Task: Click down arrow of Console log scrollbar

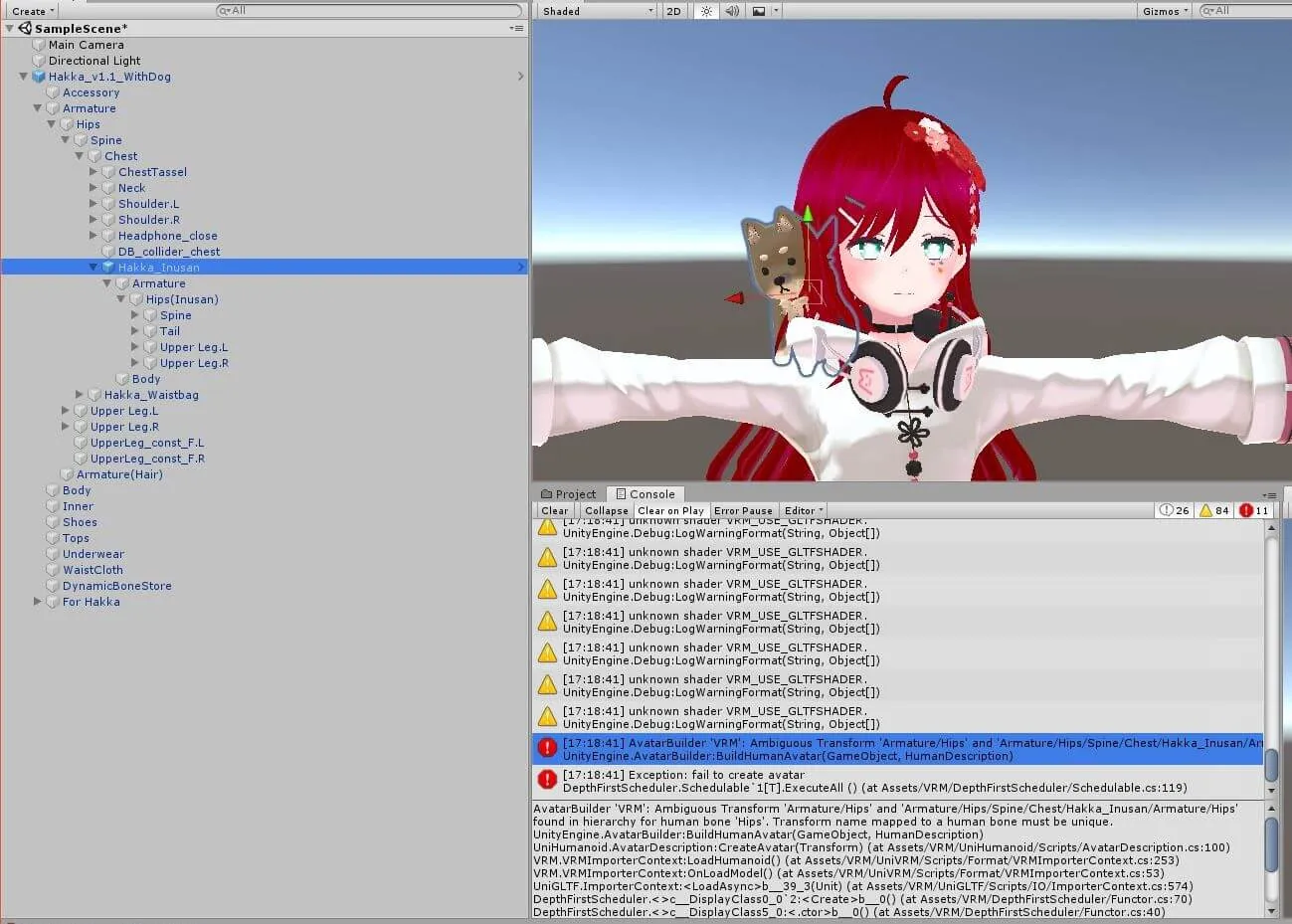Action: [x=1270, y=790]
